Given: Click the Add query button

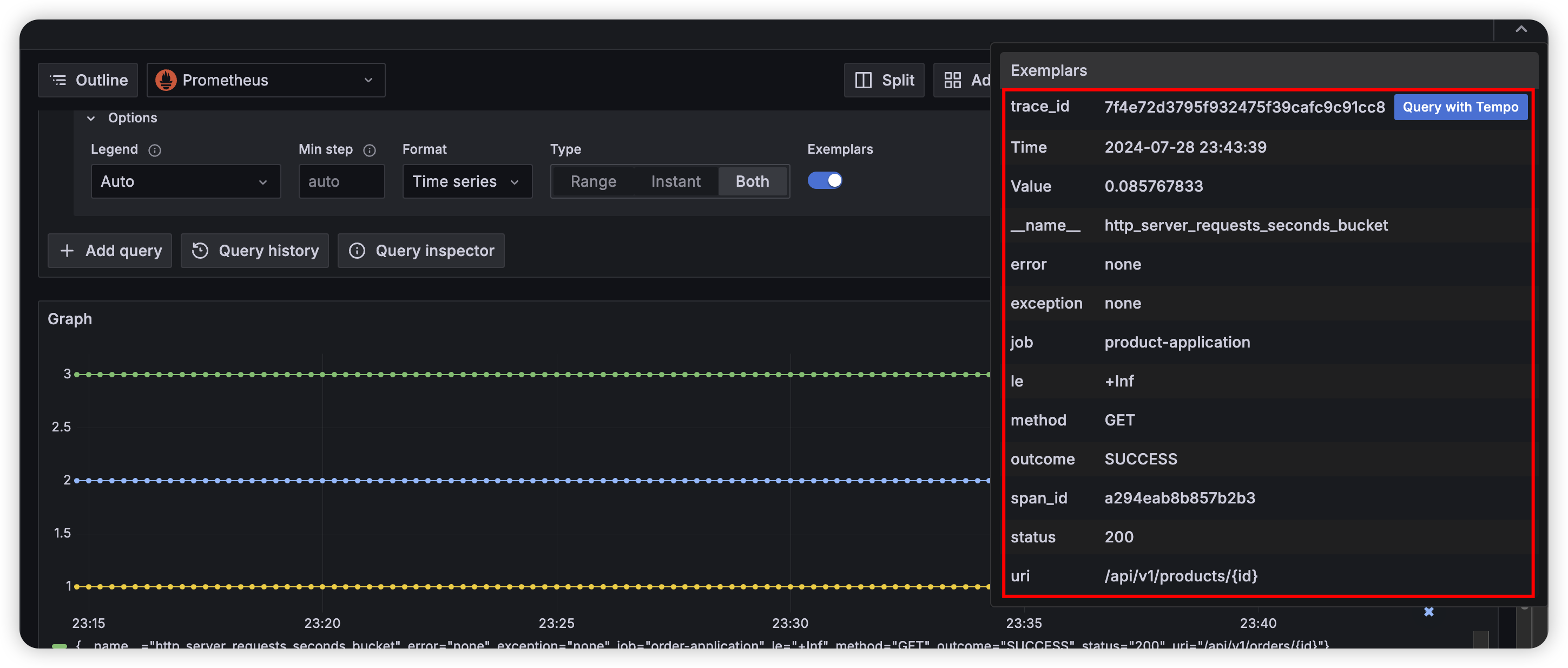Looking at the screenshot, I should [x=110, y=250].
